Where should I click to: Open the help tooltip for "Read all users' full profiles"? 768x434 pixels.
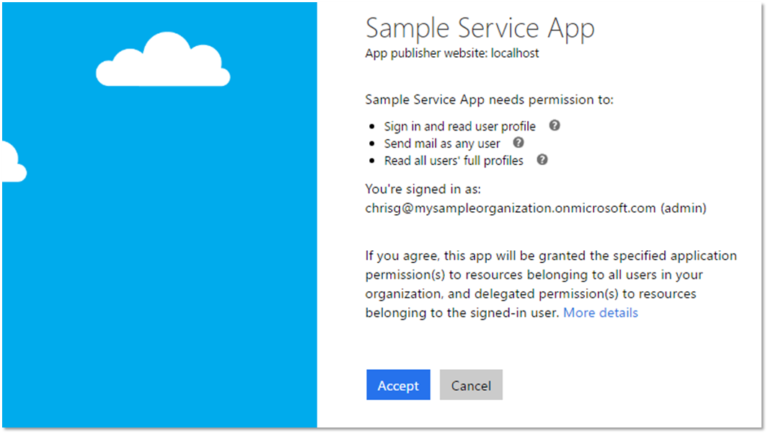coord(542,159)
